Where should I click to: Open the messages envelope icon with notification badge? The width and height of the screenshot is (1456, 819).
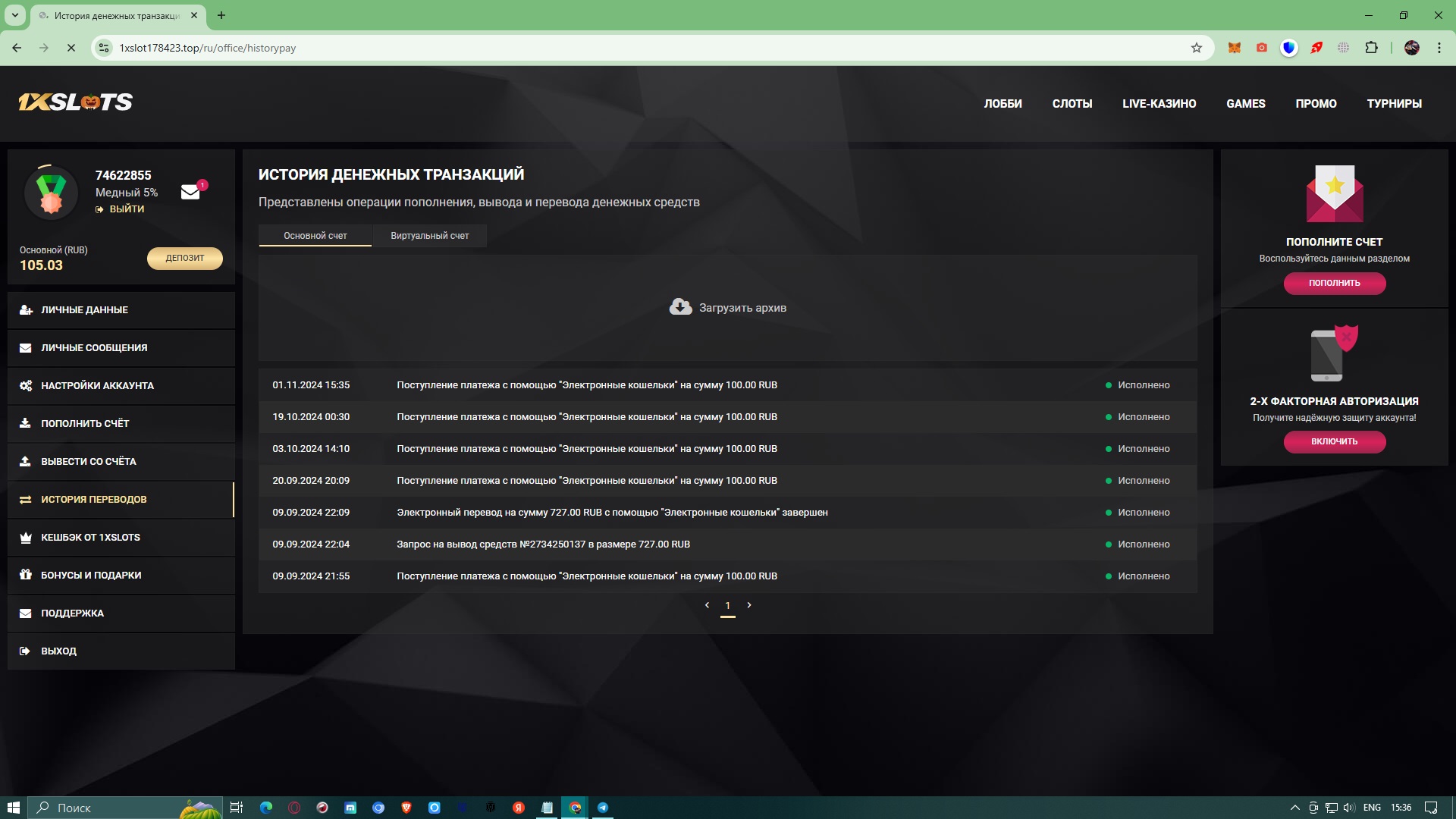190,192
